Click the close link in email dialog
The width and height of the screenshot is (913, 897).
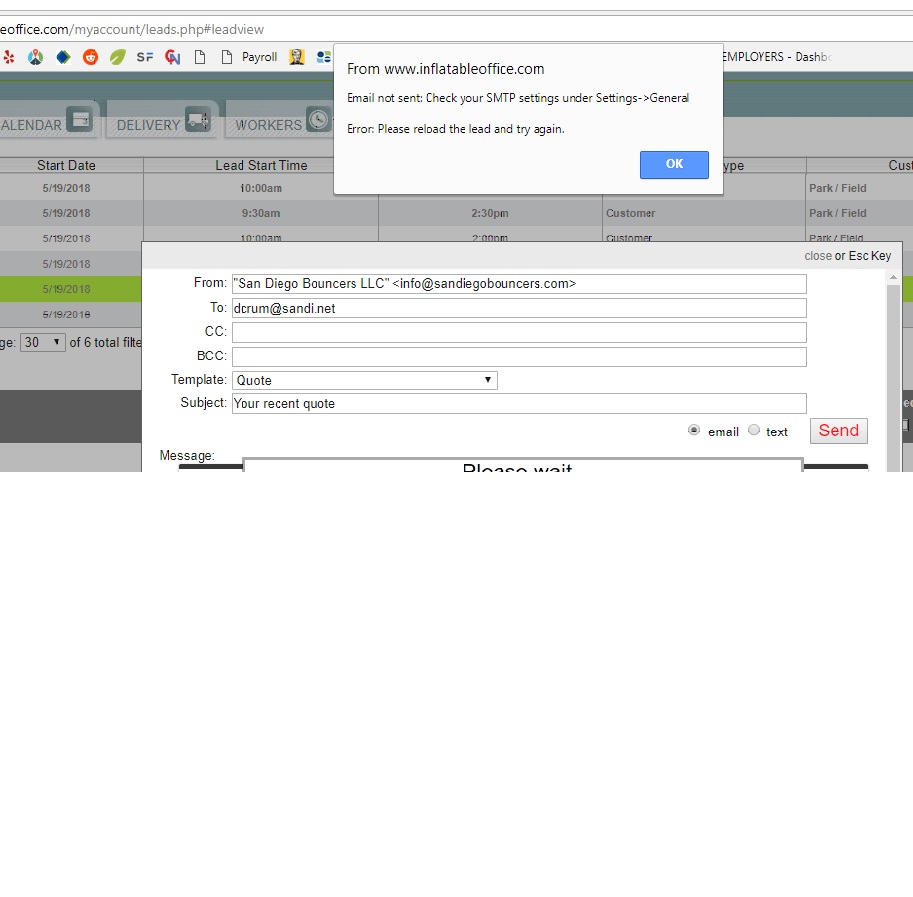[x=817, y=256]
